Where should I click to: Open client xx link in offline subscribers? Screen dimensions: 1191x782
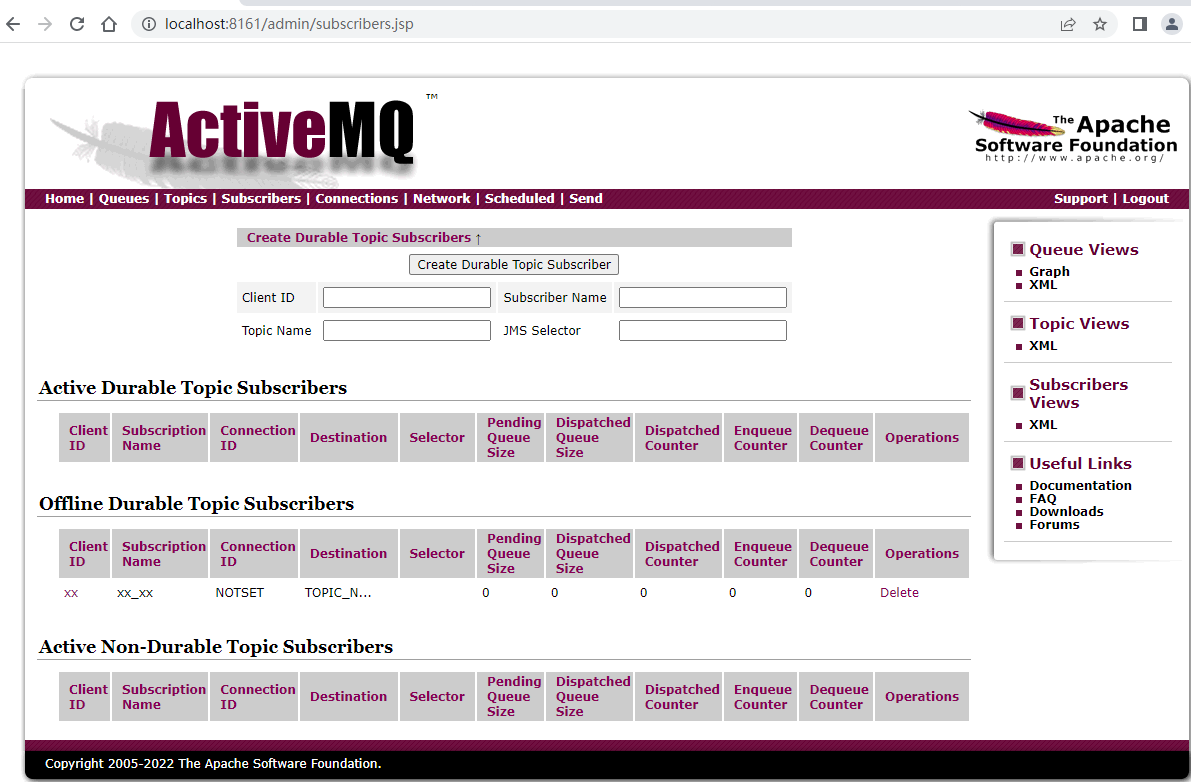[x=71, y=593]
